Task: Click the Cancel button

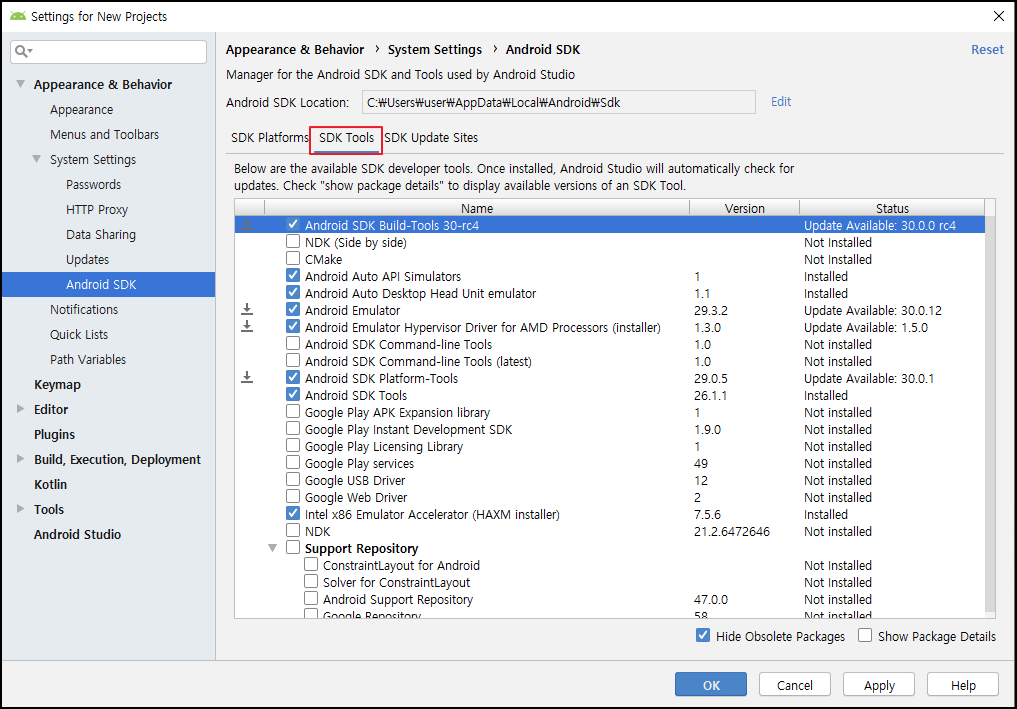Action: point(795,684)
